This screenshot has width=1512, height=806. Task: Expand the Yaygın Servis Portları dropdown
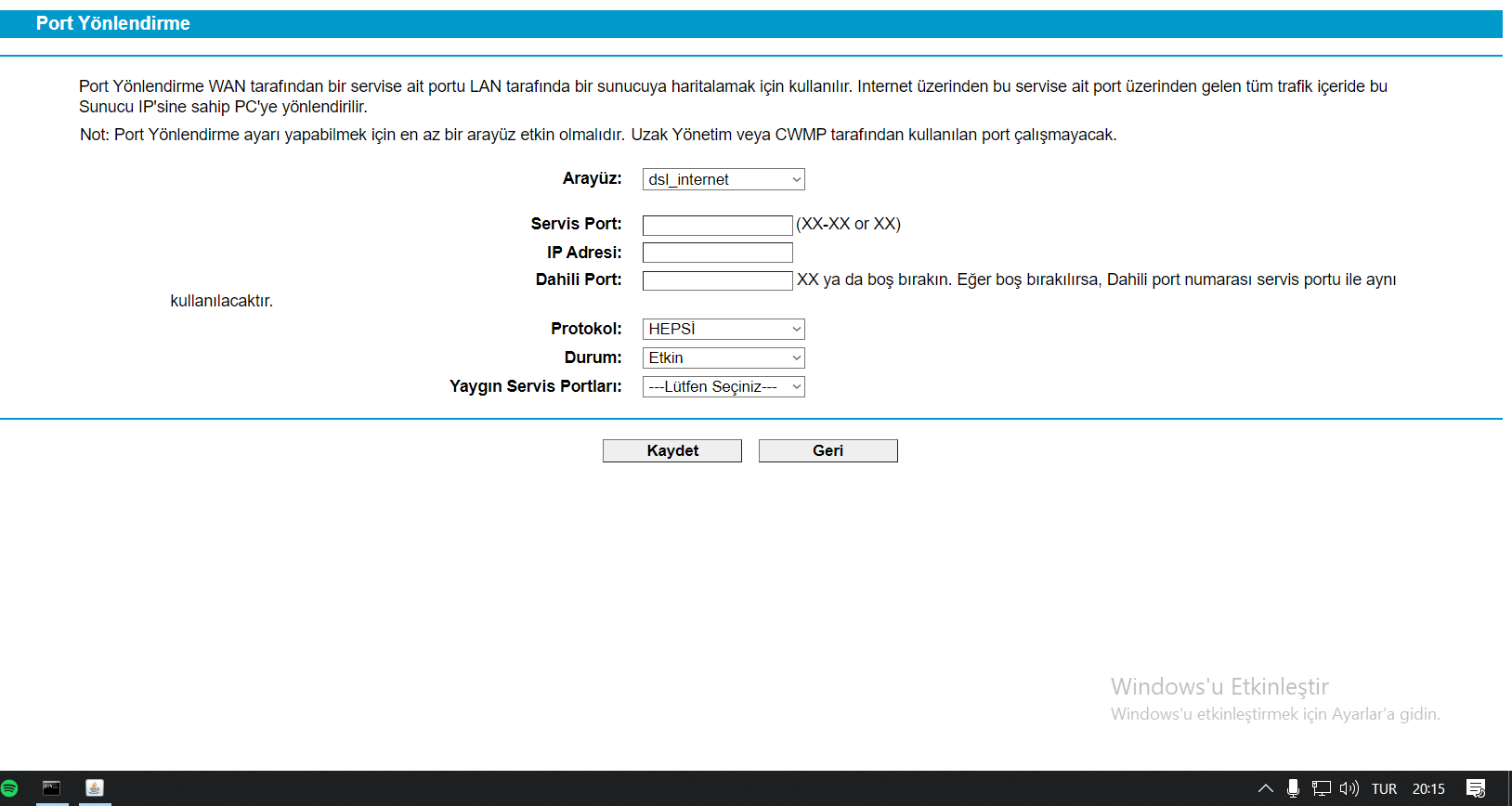point(723,386)
